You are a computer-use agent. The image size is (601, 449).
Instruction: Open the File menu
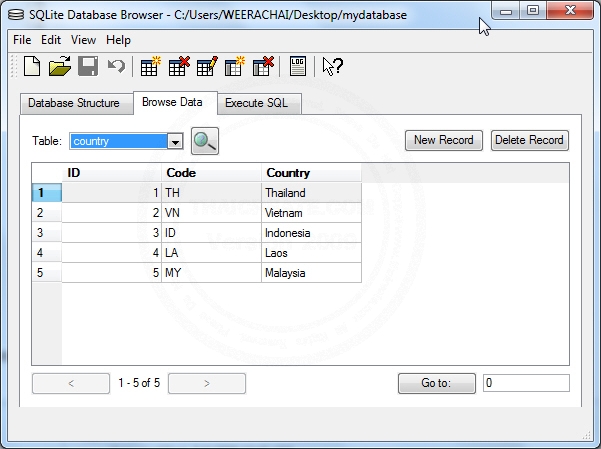coord(22,40)
